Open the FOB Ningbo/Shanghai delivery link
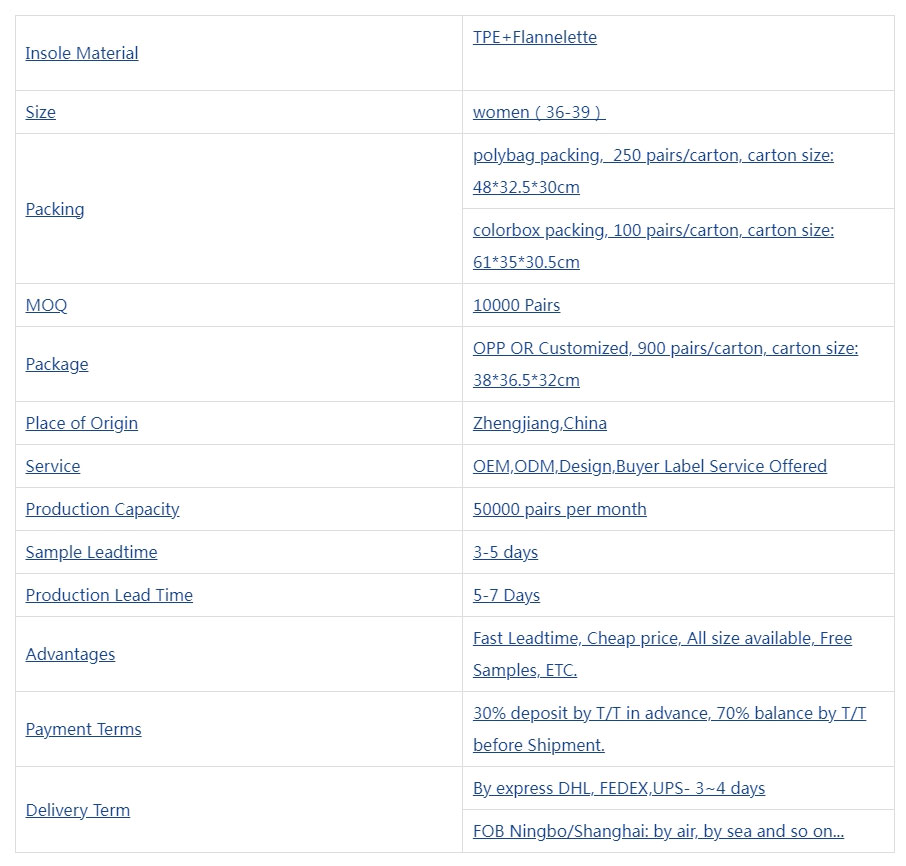This screenshot has height=866, width=906. pos(658,831)
